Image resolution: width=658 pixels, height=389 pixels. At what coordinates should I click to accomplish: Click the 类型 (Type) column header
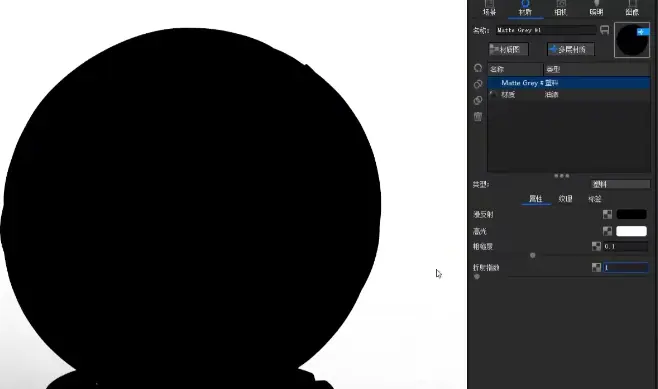click(x=597, y=69)
